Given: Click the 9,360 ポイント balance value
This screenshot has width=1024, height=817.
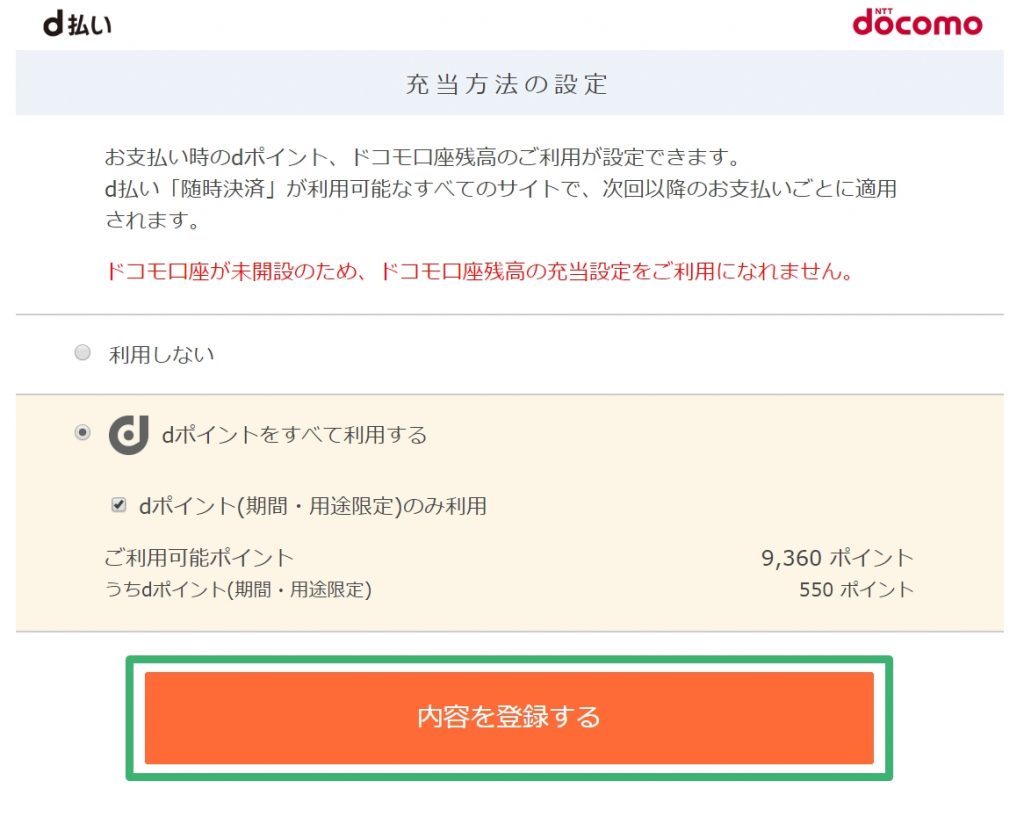Looking at the screenshot, I should pos(837,558).
